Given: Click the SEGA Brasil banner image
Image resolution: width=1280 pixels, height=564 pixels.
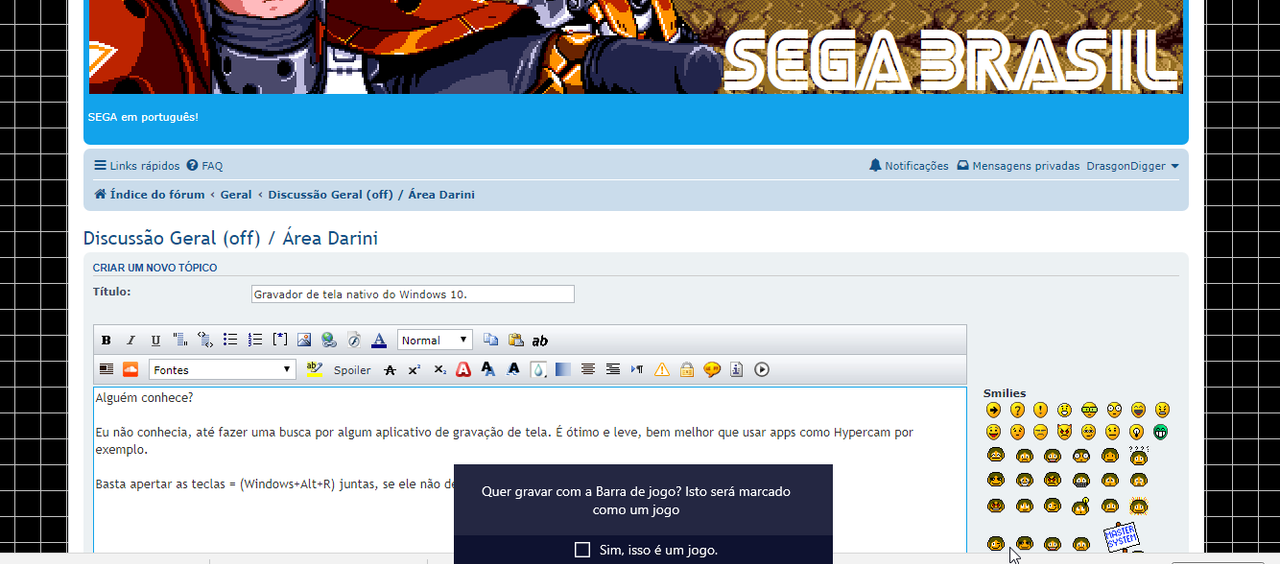Looking at the screenshot, I should coord(636,47).
